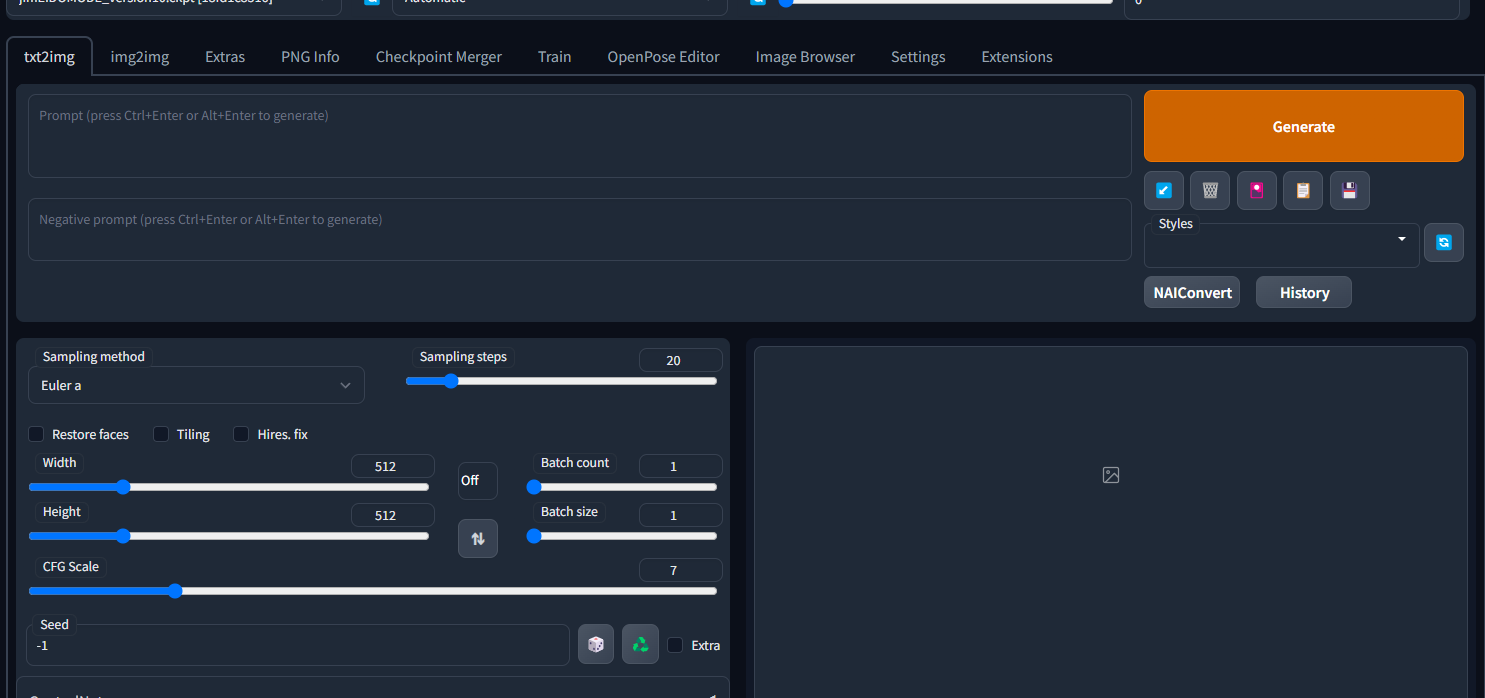Open the Image Browser tab
Screen dimensions: 1485x698
(x=805, y=57)
